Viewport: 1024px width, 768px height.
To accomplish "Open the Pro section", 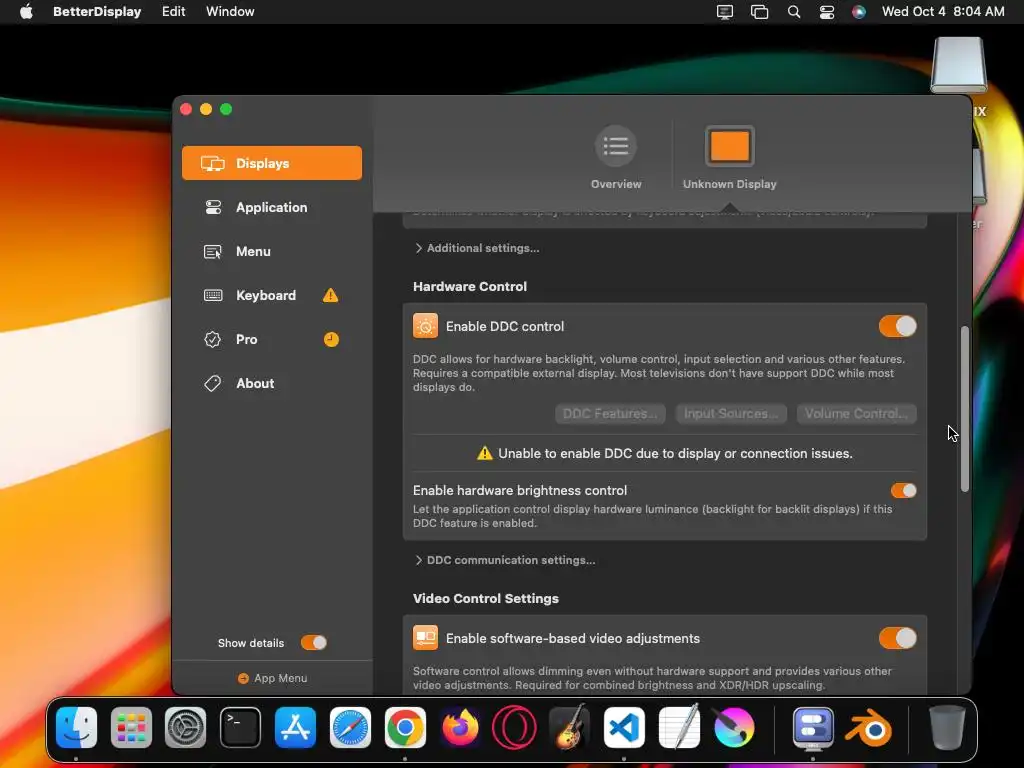I will [272, 340].
